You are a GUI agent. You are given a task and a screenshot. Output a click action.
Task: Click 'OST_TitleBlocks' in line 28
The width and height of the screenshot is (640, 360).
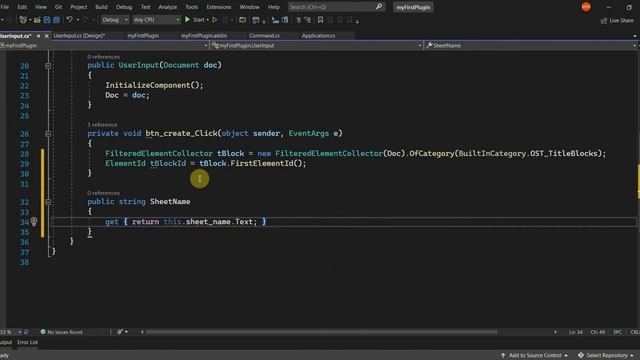click(563, 153)
